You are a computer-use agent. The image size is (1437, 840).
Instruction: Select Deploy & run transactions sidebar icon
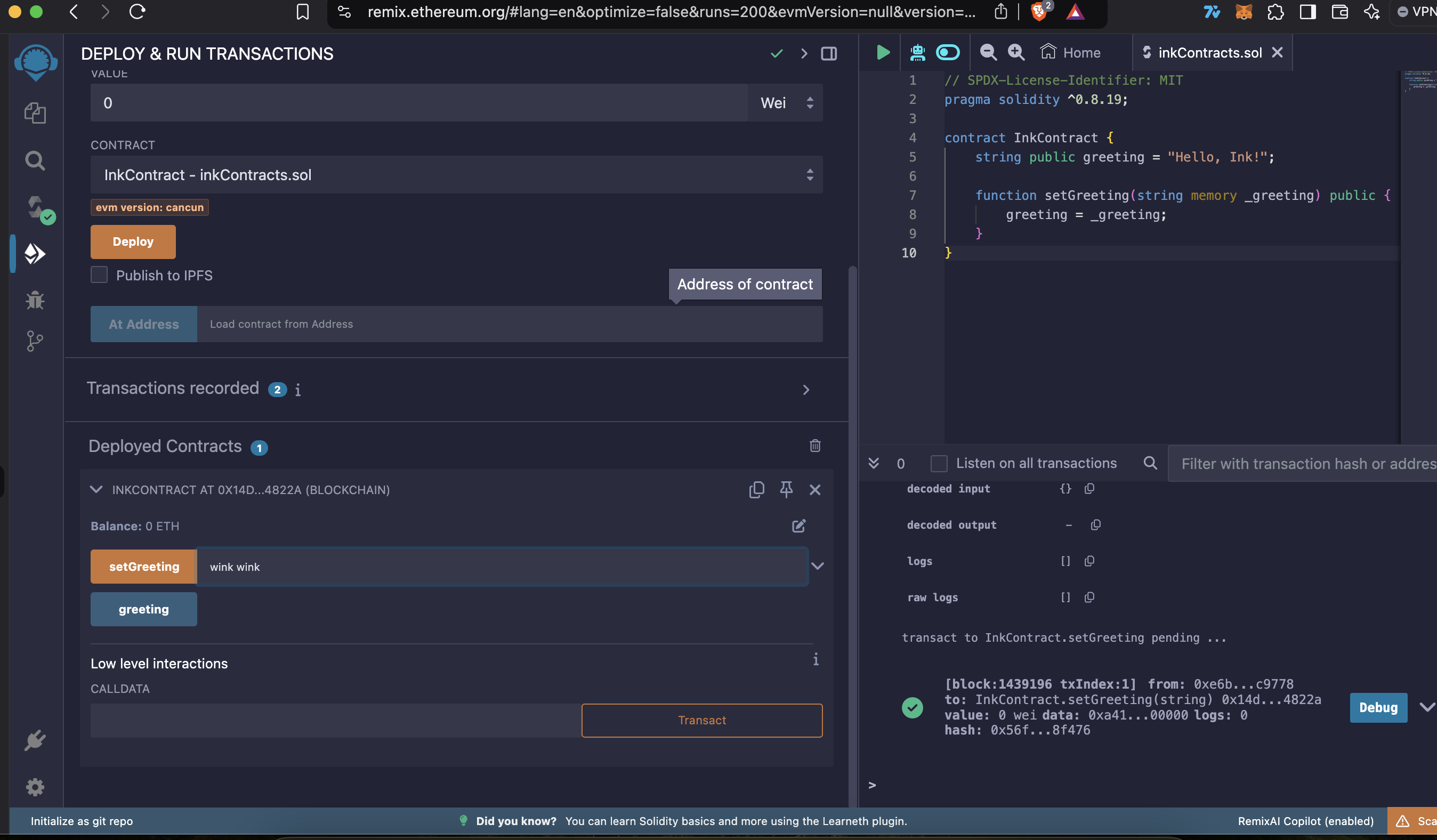[x=35, y=254]
